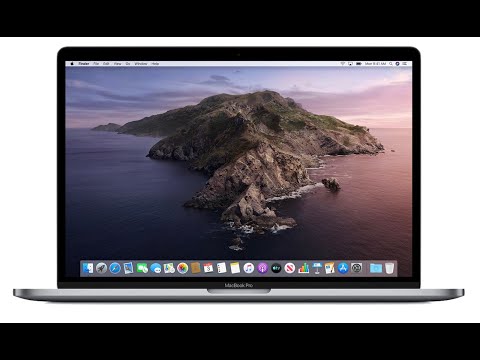
Task: Open the Go menu
Action: [128, 63]
